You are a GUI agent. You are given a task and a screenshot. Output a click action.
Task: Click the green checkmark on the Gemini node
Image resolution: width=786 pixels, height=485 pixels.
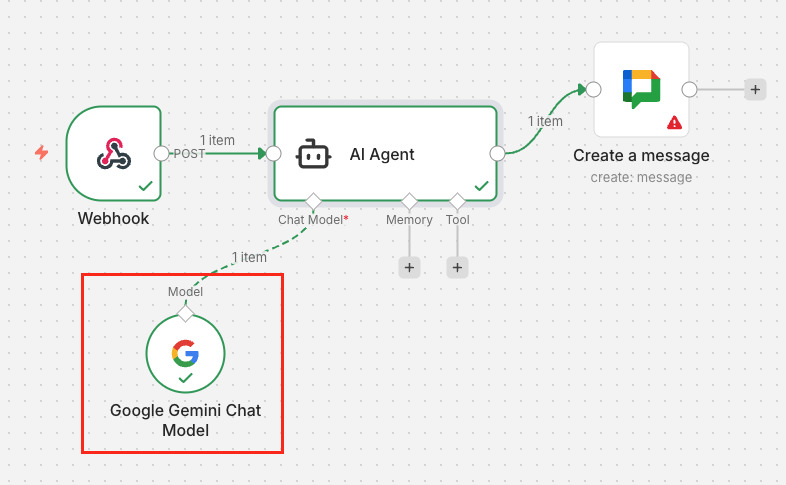[185, 379]
